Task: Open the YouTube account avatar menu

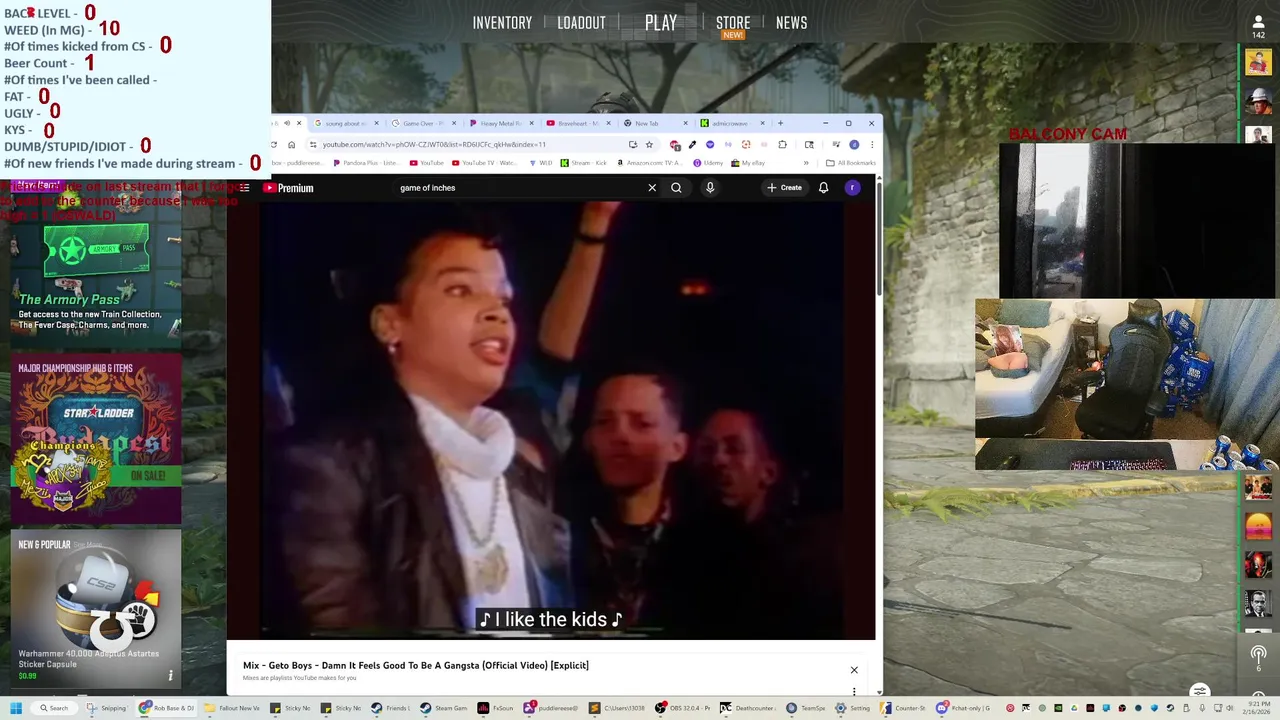Action: click(x=852, y=188)
